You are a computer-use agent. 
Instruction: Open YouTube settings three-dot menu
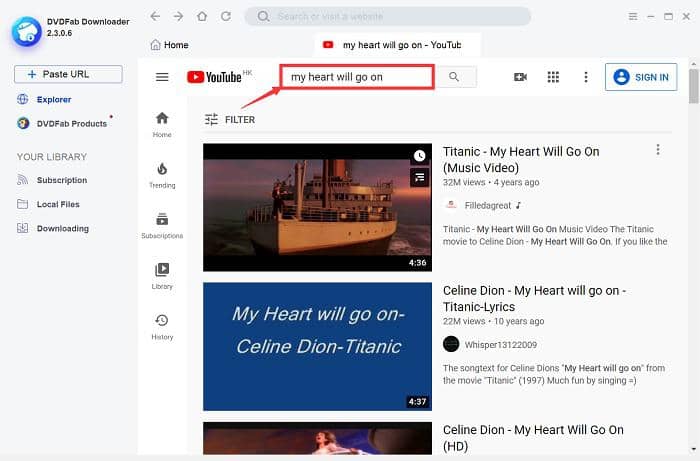tap(586, 77)
